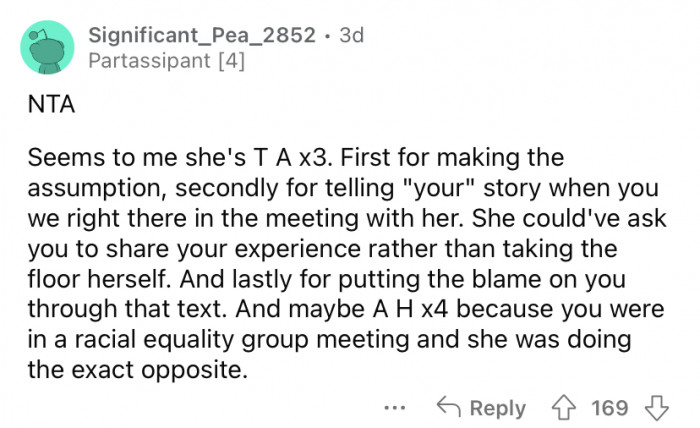Open the green Reddit avatar profile picture
This screenshot has width=700, height=428.
pos(44,47)
